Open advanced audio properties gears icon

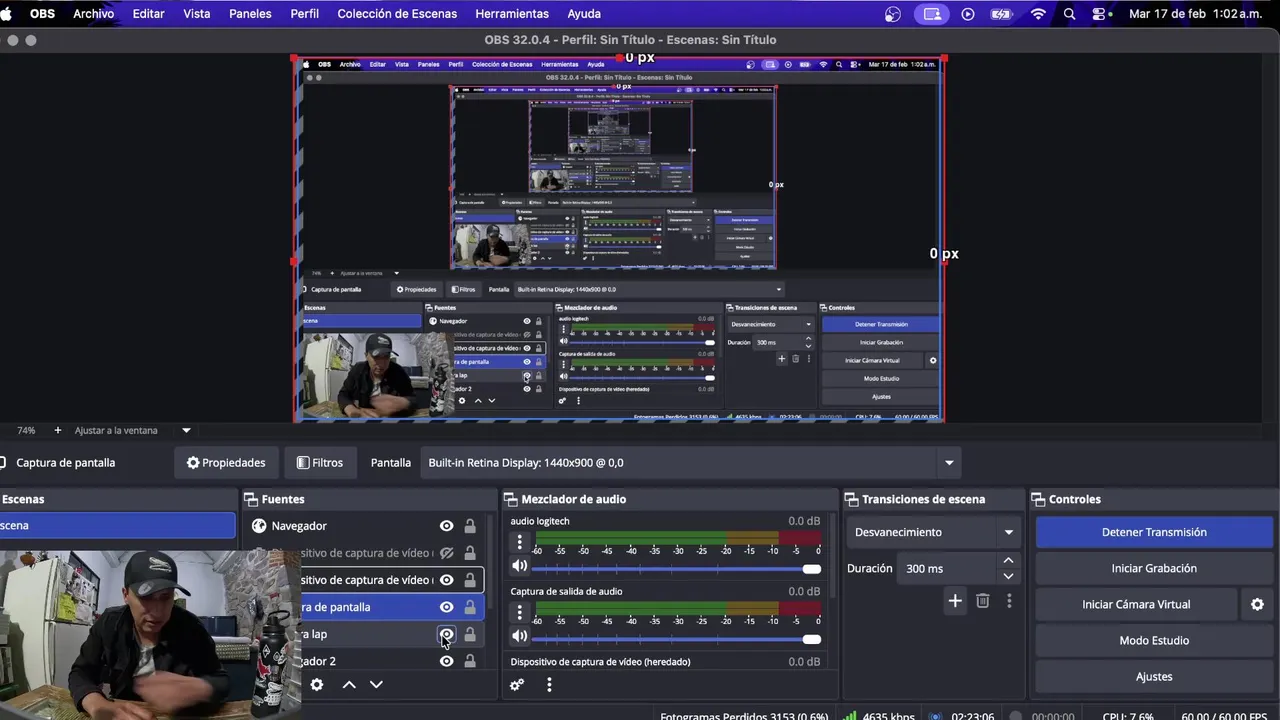pyautogui.click(x=517, y=685)
